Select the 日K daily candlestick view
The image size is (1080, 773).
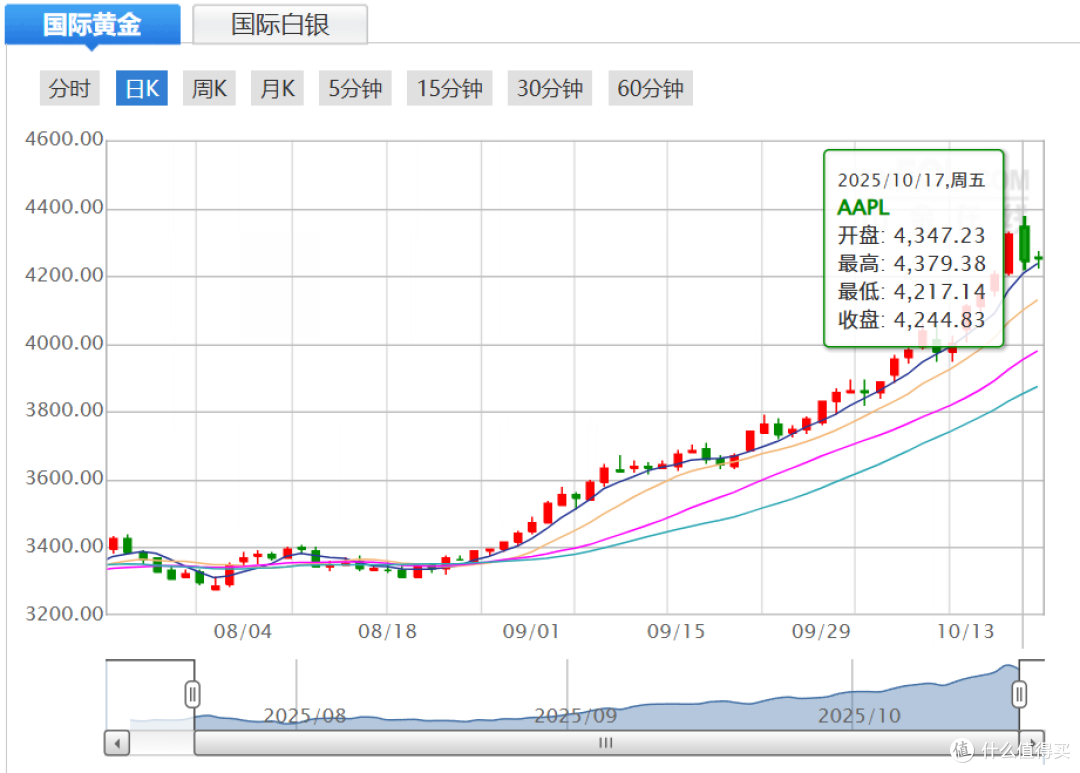tap(142, 89)
